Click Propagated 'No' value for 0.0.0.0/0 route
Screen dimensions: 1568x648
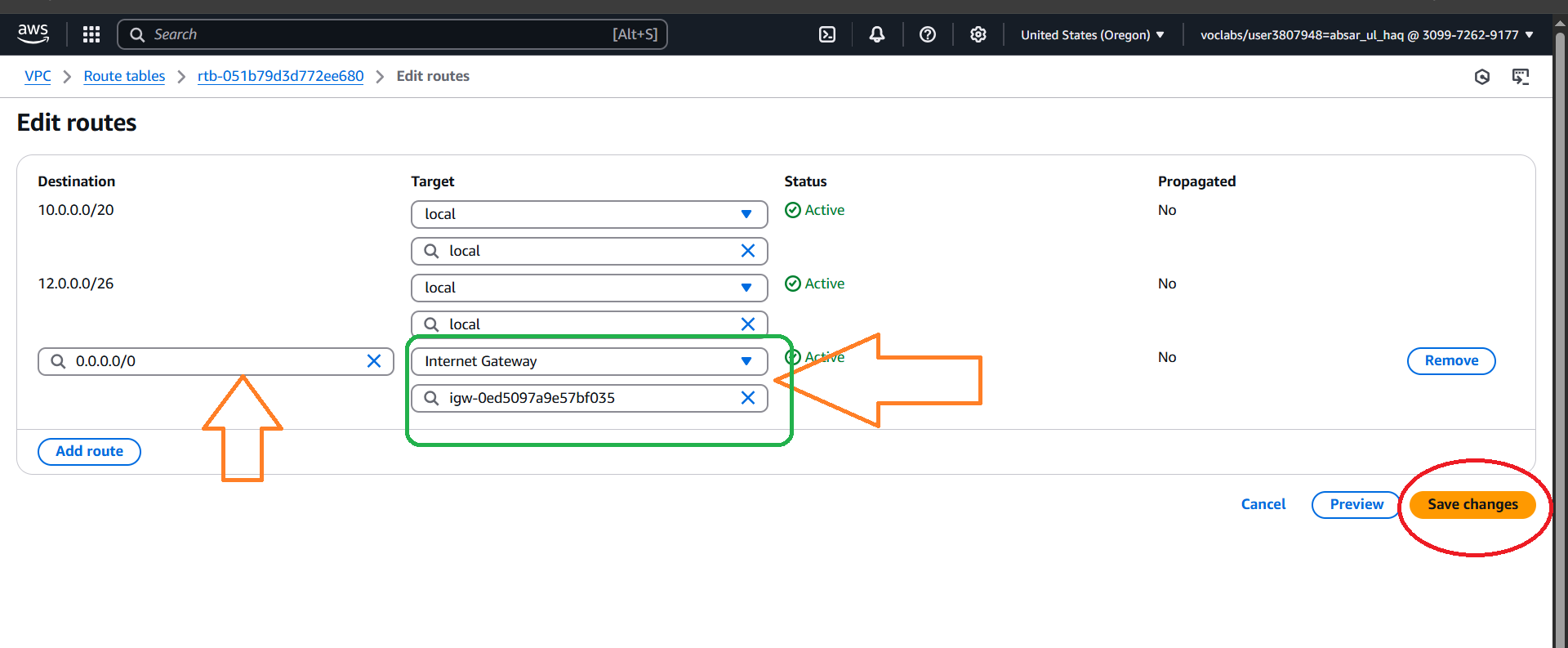[1167, 357]
